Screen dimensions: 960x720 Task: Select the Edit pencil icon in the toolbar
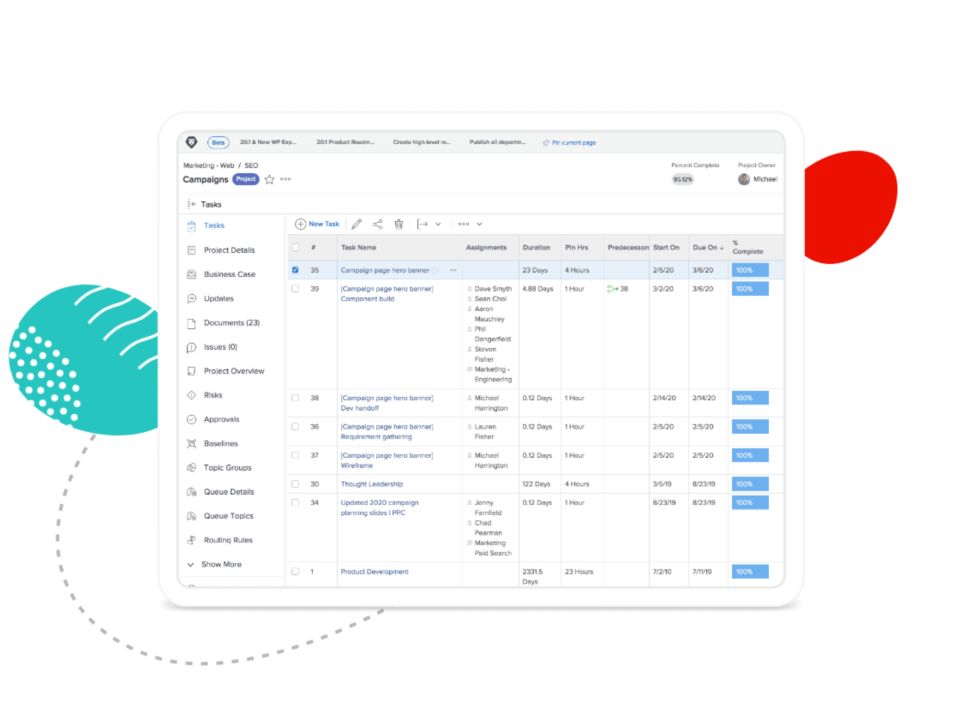point(358,224)
